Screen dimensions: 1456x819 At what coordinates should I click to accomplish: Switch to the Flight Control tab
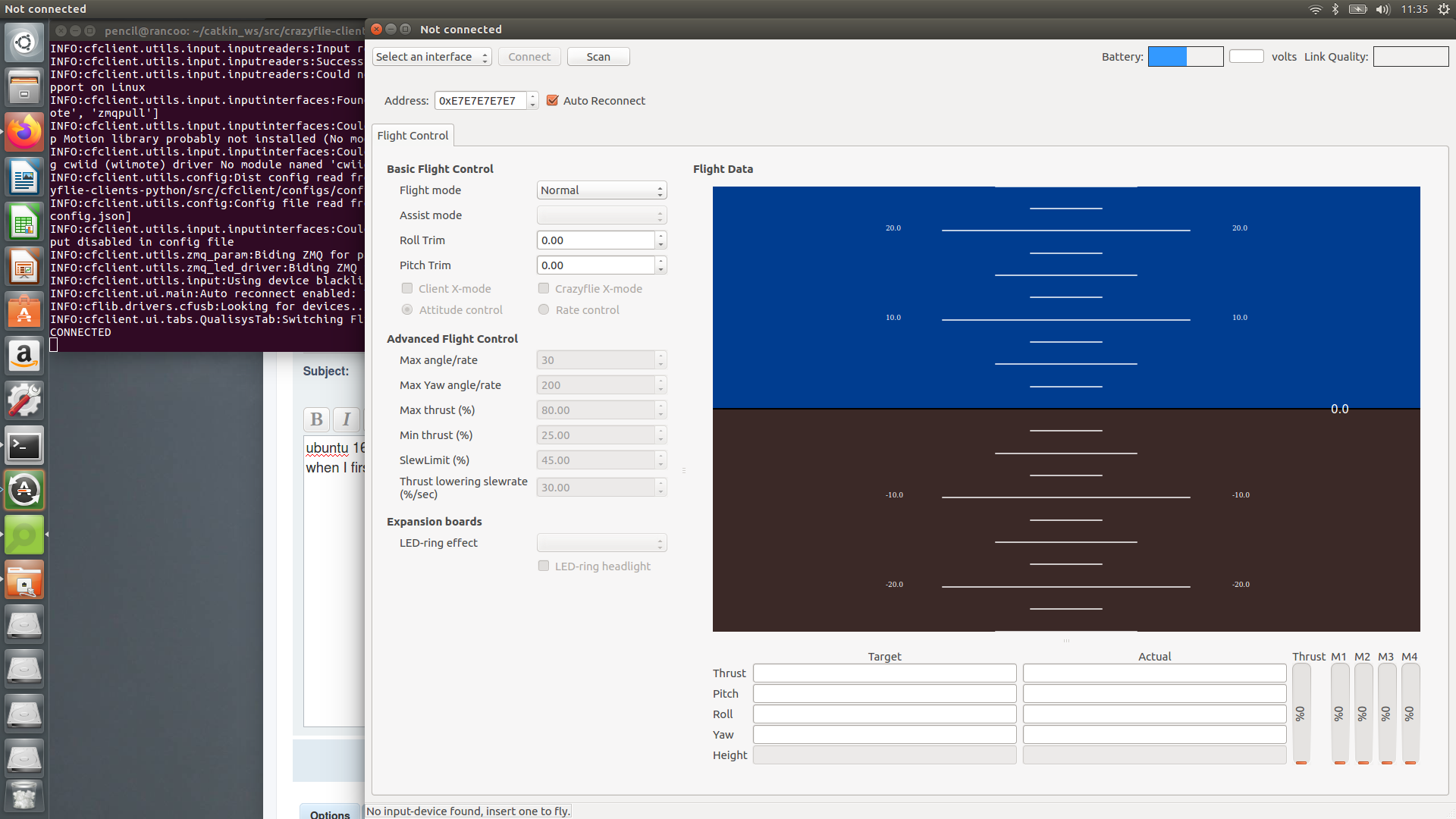(x=413, y=136)
